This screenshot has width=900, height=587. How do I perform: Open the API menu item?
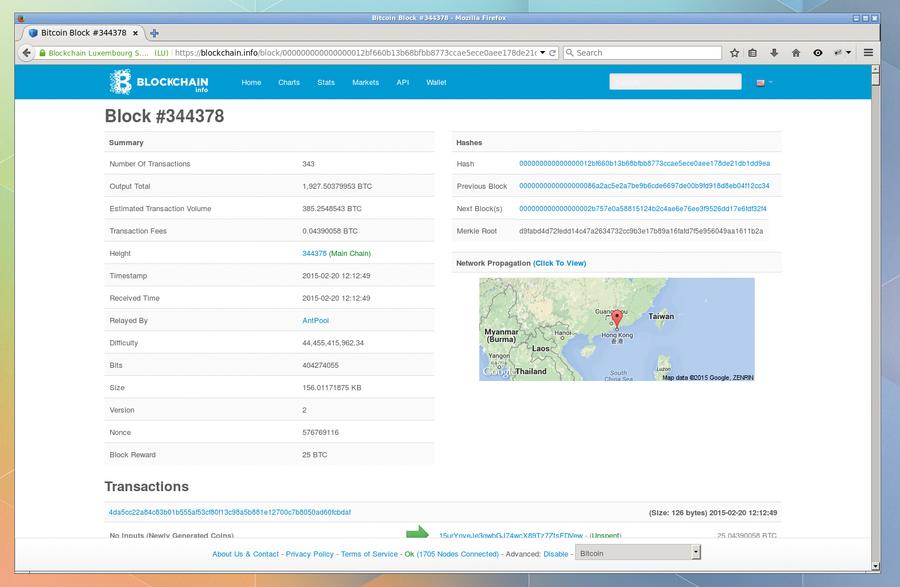pos(403,83)
